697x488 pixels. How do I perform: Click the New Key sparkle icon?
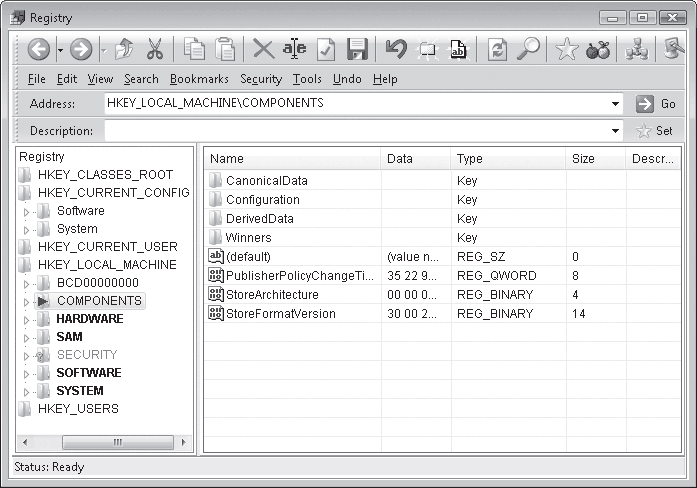[427, 49]
